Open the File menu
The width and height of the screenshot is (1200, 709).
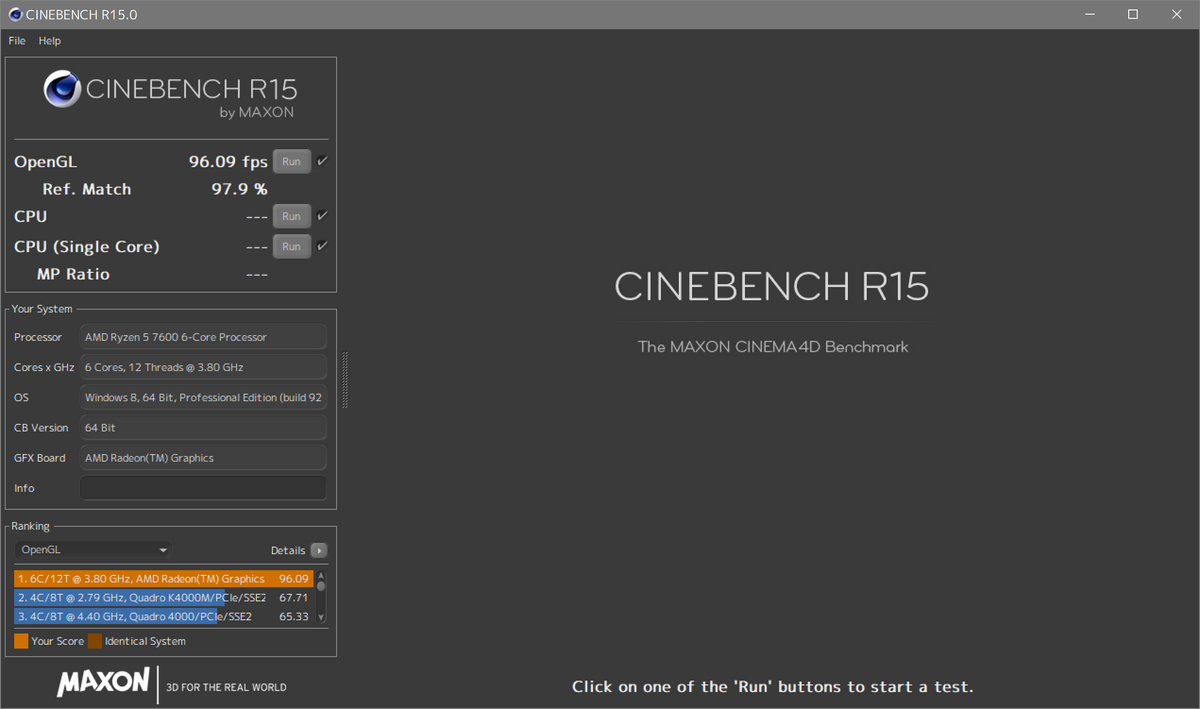[17, 41]
